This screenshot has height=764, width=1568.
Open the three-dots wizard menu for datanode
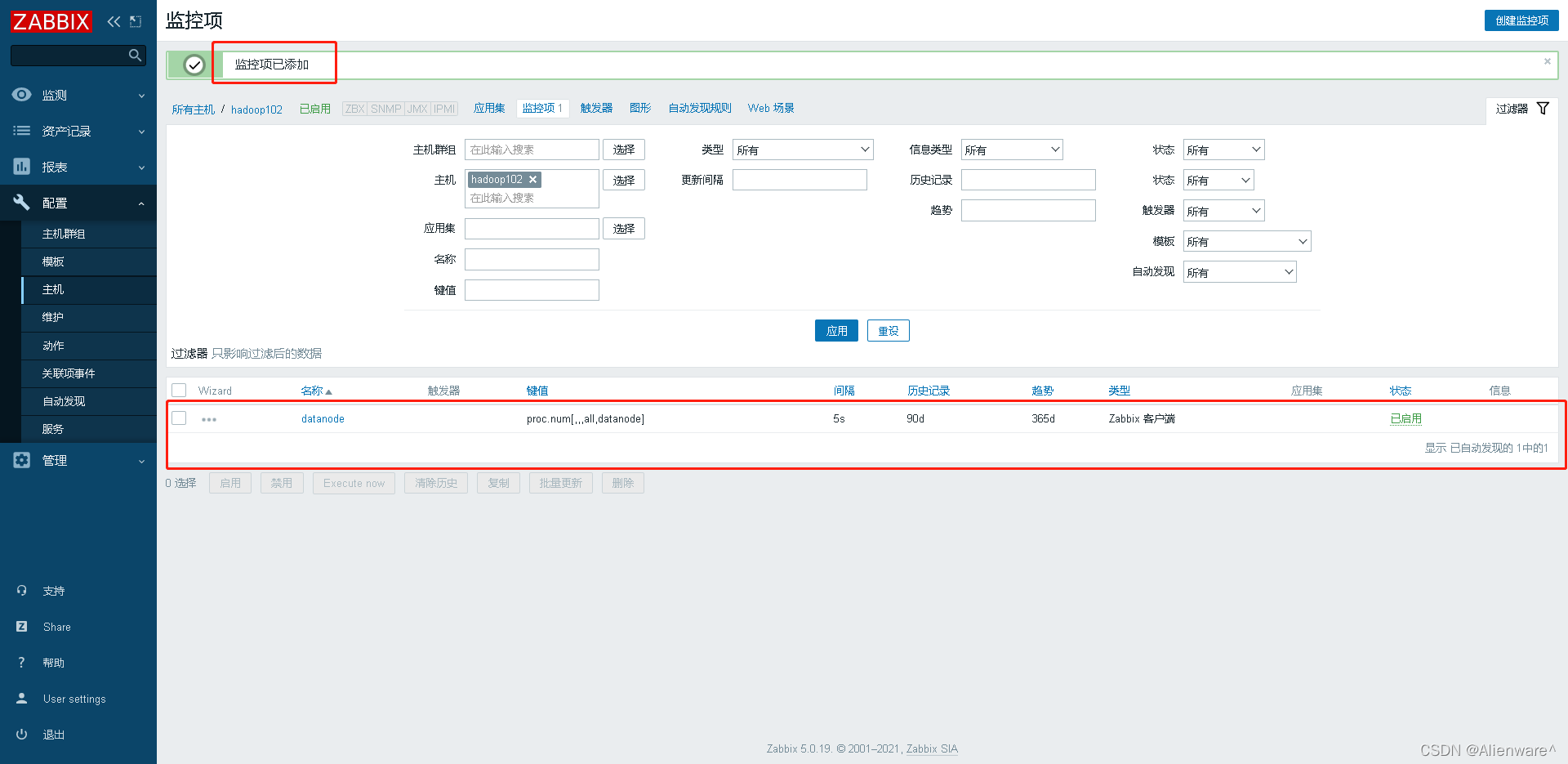click(x=209, y=419)
